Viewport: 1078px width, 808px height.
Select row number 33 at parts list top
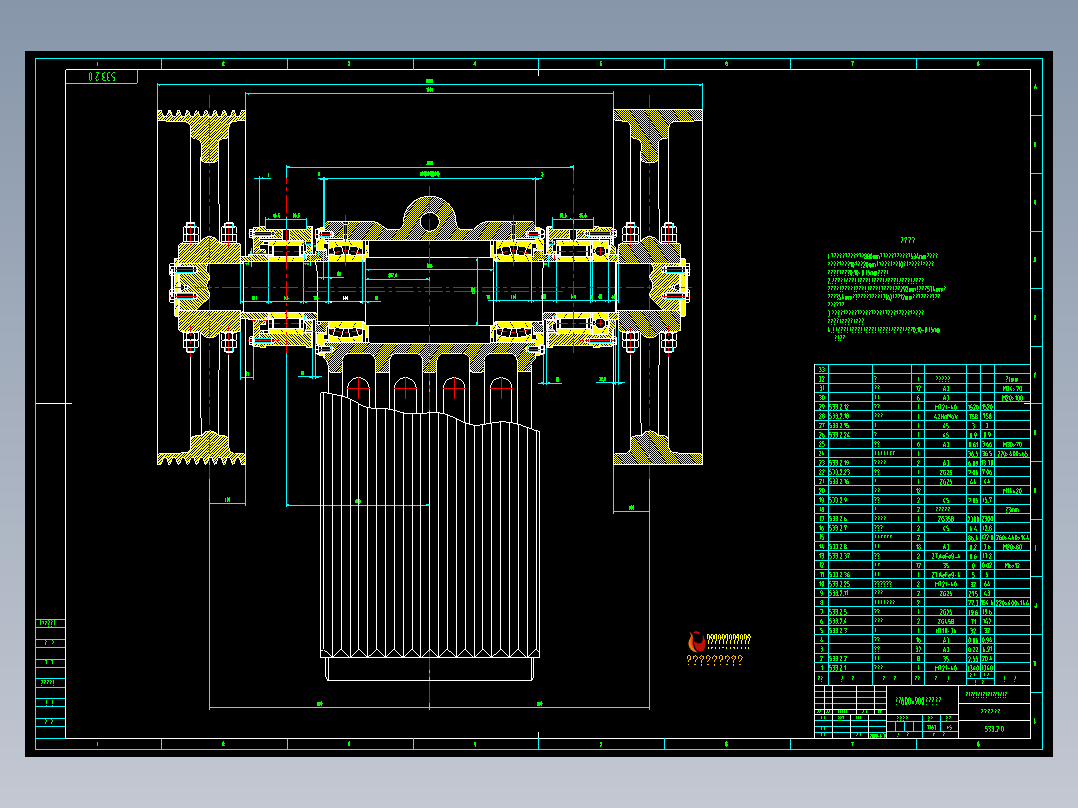pyautogui.click(x=821, y=369)
